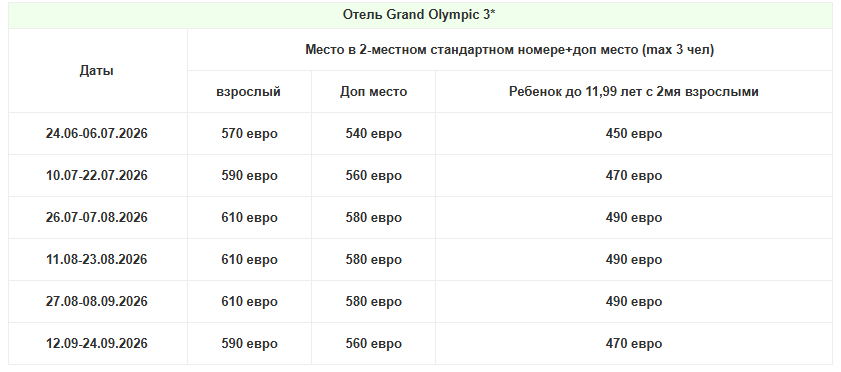Click the date range 12.09-24.09.2026
The image size is (841, 372).
pyautogui.click(x=97, y=343)
